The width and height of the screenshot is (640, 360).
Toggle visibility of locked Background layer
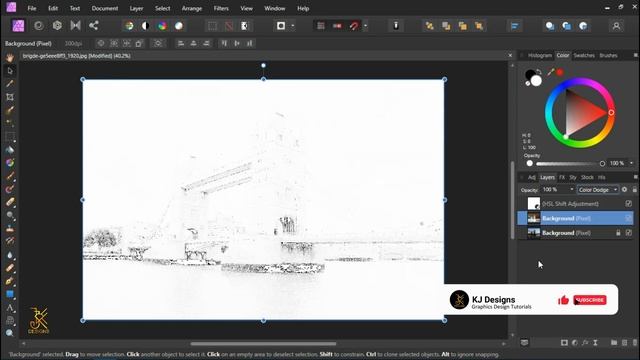point(629,233)
